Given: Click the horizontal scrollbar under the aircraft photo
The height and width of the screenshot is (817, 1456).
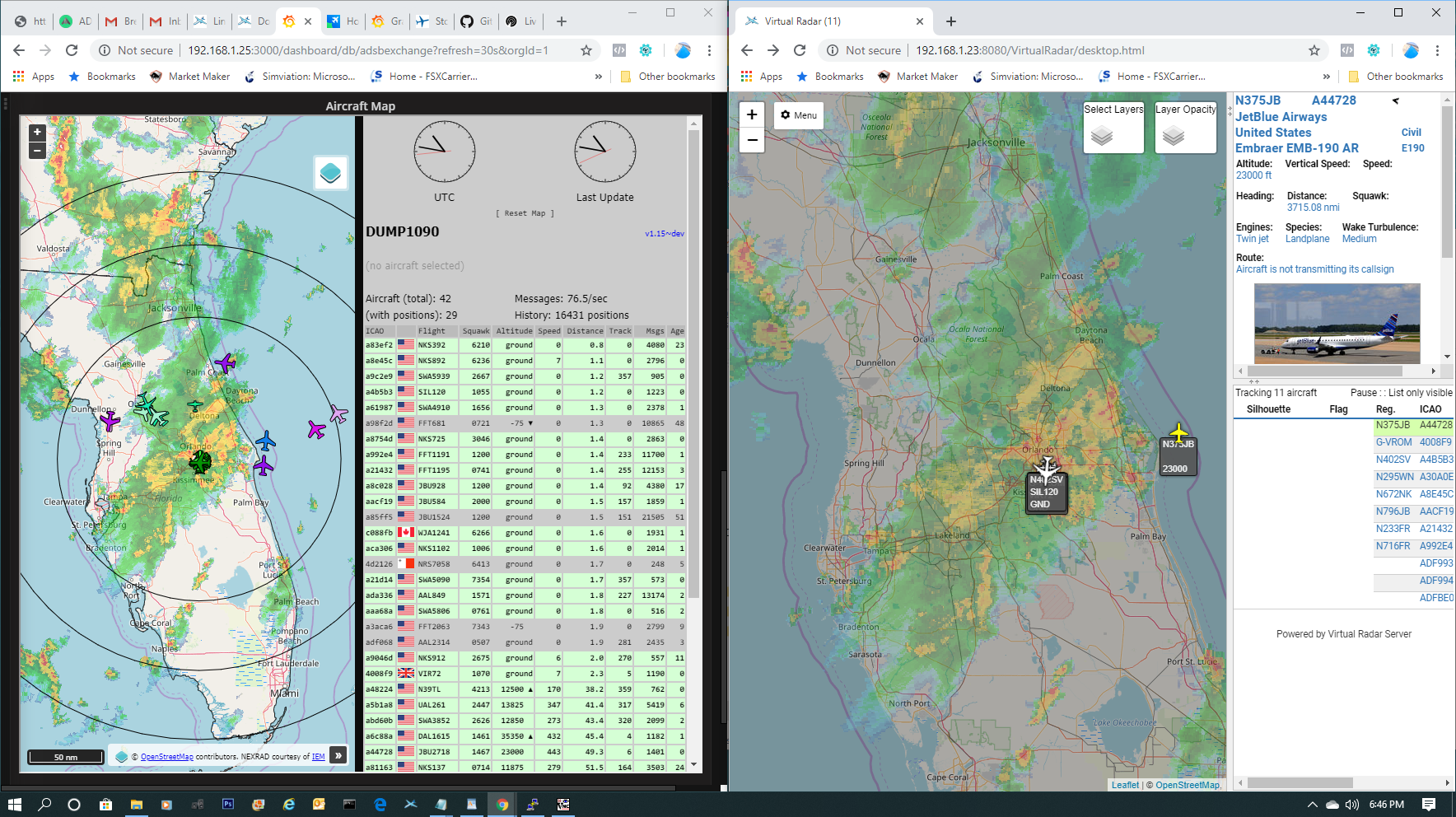Looking at the screenshot, I should [1326, 371].
